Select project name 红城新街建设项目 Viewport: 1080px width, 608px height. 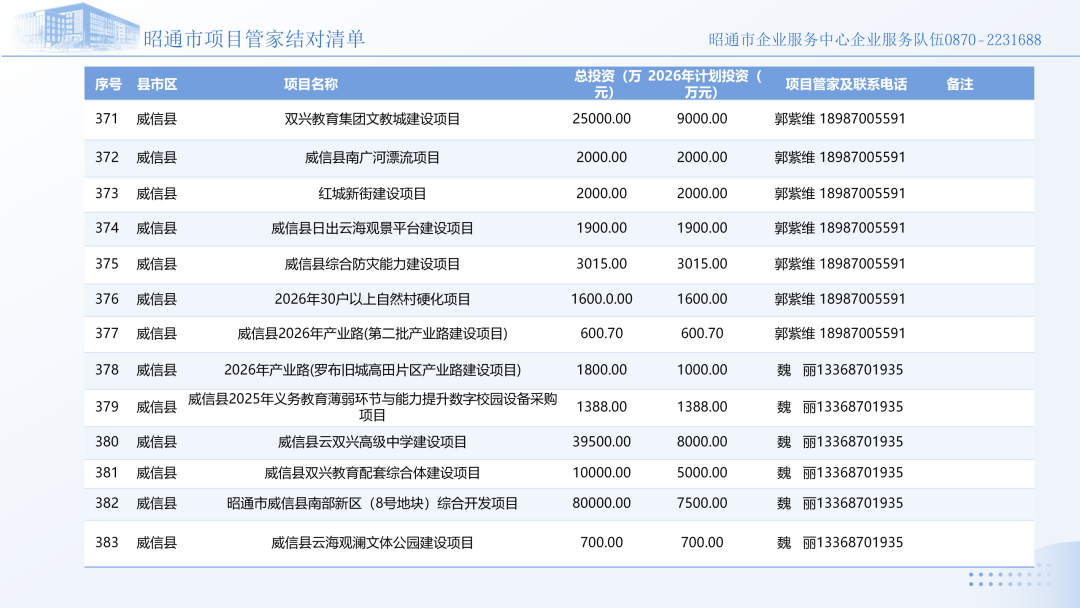click(372, 193)
